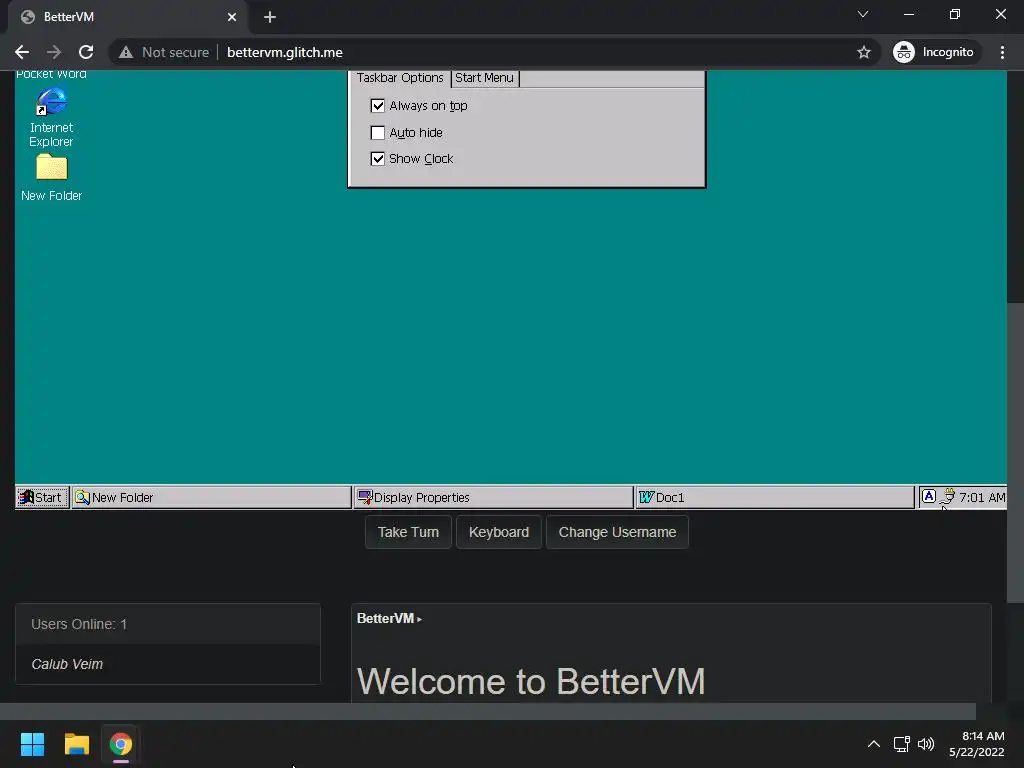Image resolution: width=1024 pixels, height=768 pixels.
Task: Click the Not secure warning icon
Action: 125,52
